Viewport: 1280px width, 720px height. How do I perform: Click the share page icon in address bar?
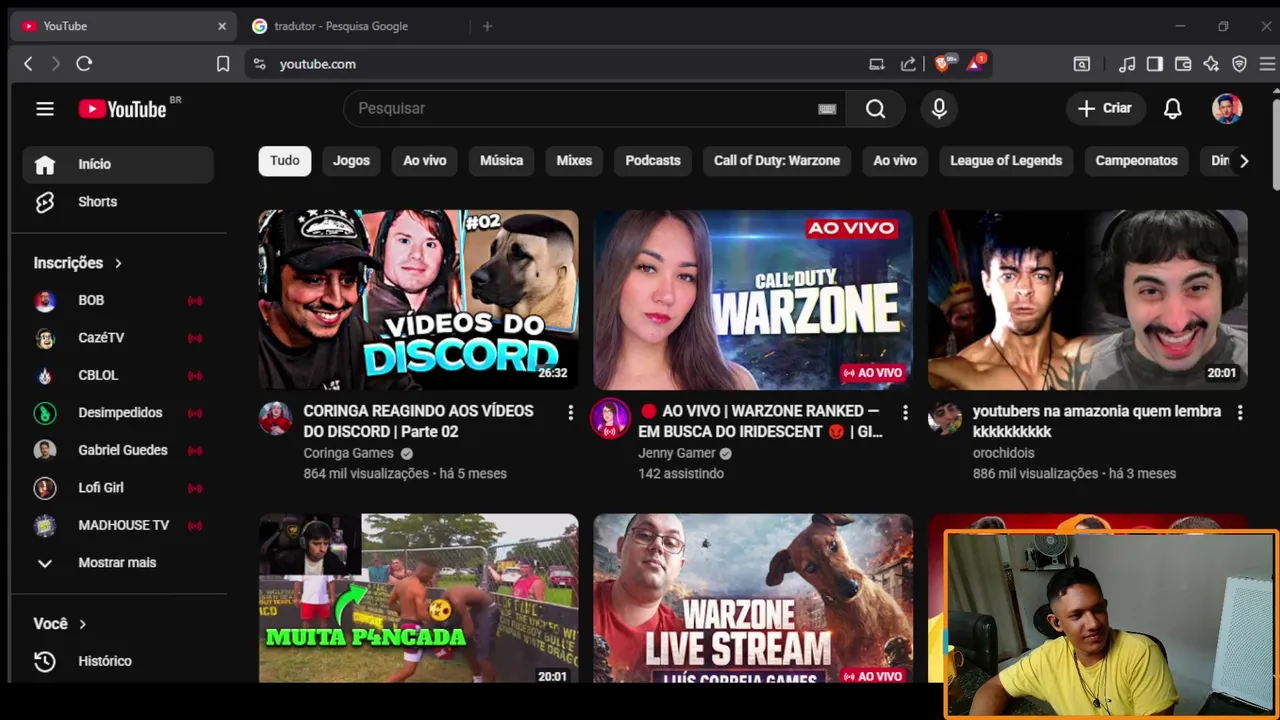908,64
